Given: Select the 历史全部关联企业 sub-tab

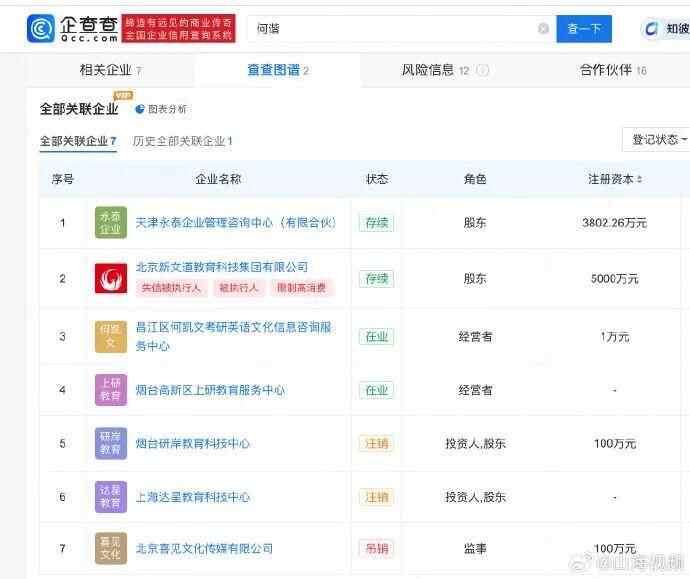Looking at the screenshot, I should coord(182,141).
